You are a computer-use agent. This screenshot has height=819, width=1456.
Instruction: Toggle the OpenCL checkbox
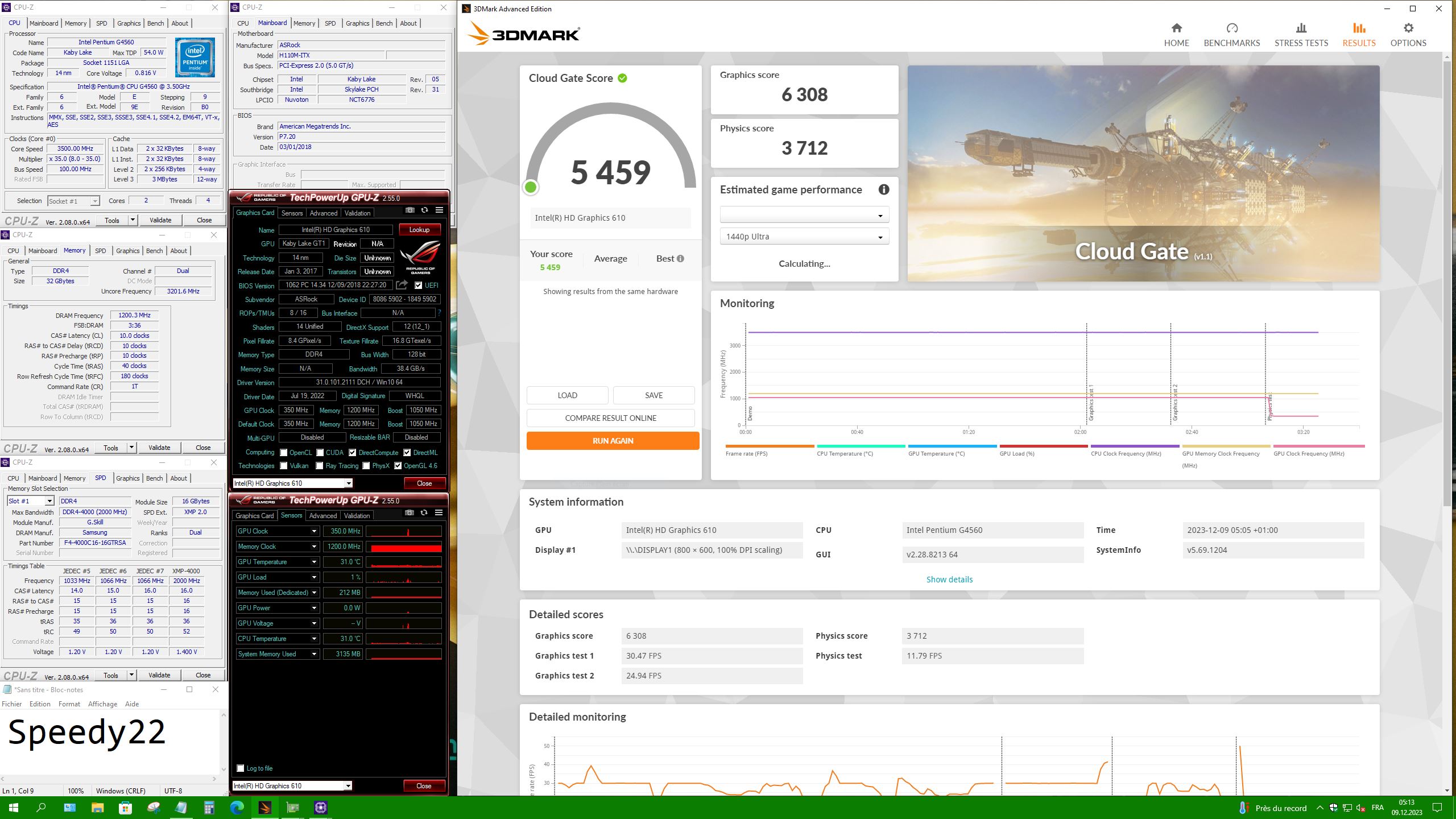point(284,453)
